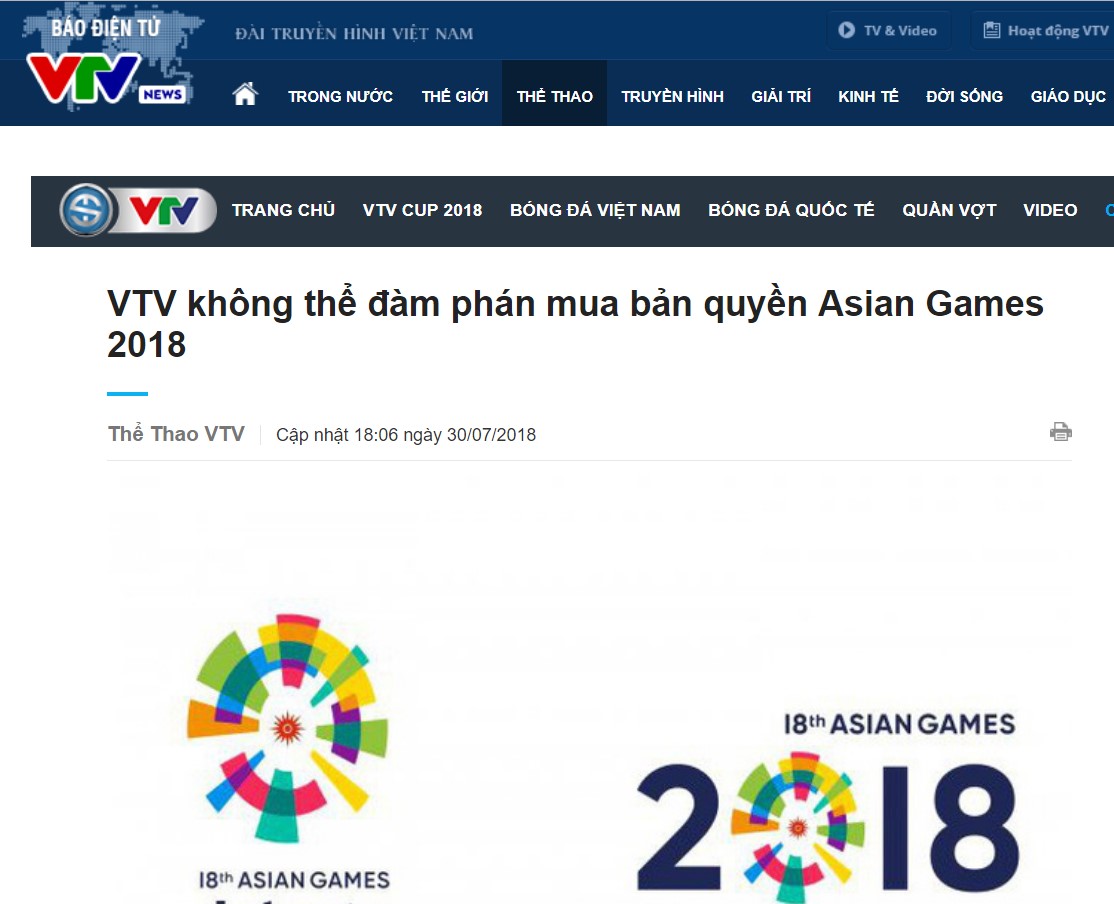
Task: Select the KINH TẾ menu item
Action: [x=868, y=96]
